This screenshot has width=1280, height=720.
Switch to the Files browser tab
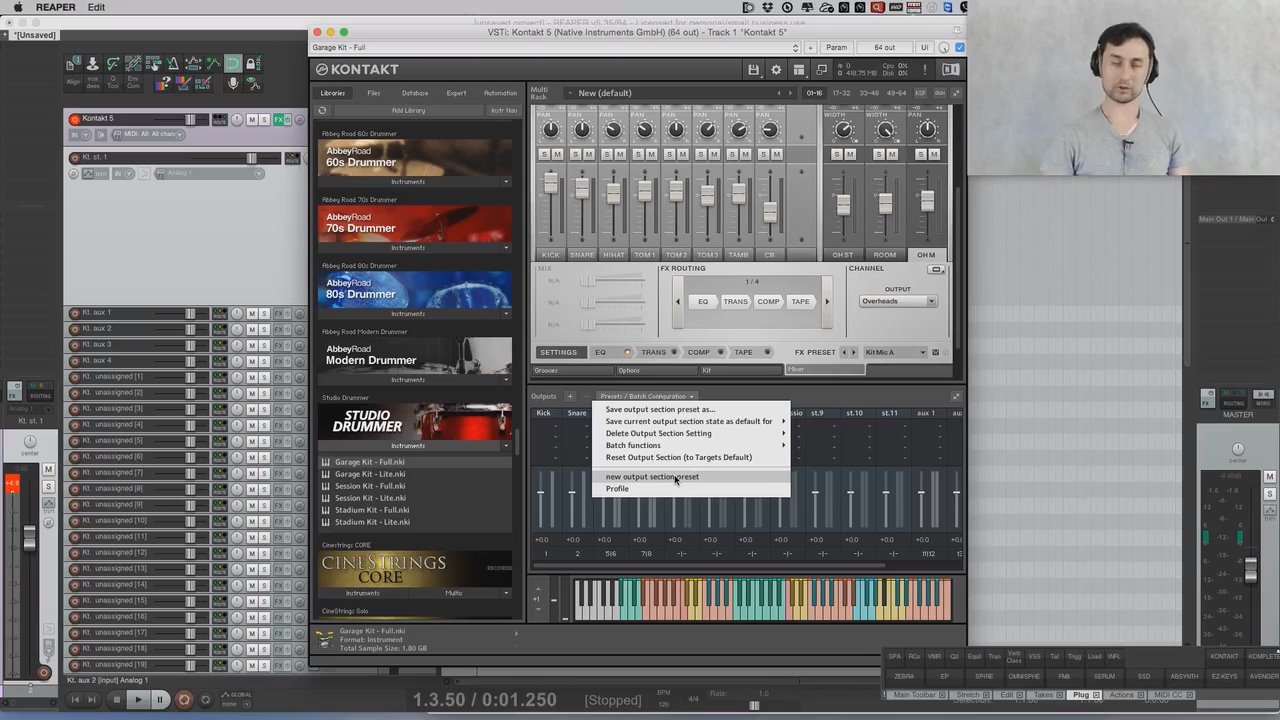pos(373,93)
